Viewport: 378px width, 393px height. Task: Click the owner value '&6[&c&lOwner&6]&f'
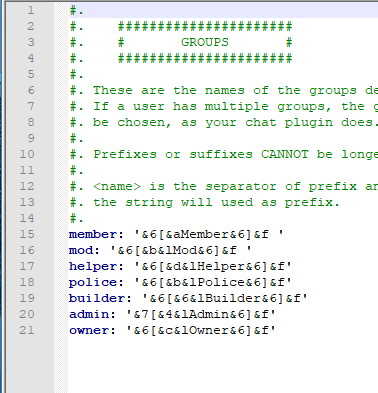[201, 330]
